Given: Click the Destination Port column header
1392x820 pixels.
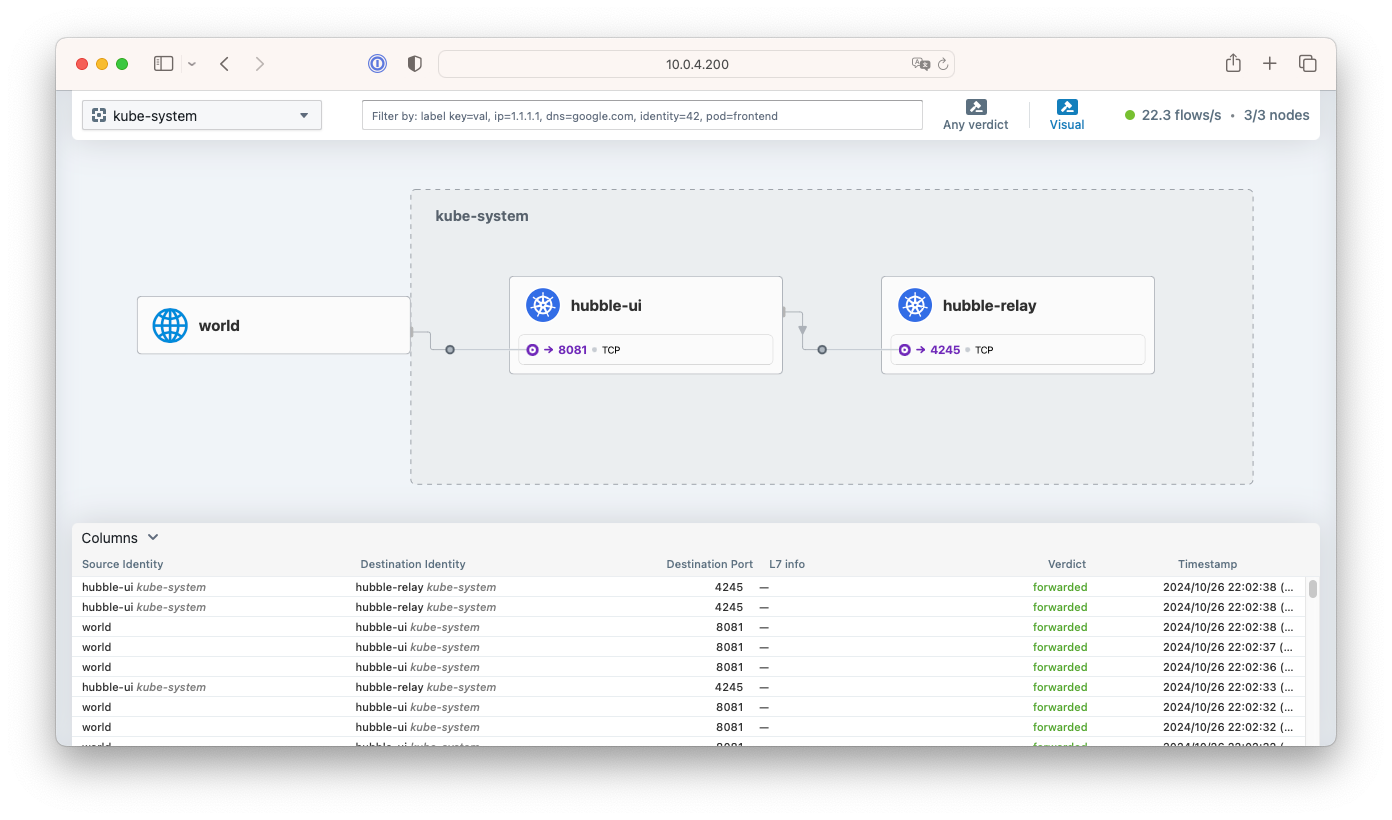Looking at the screenshot, I should coord(710,564).
